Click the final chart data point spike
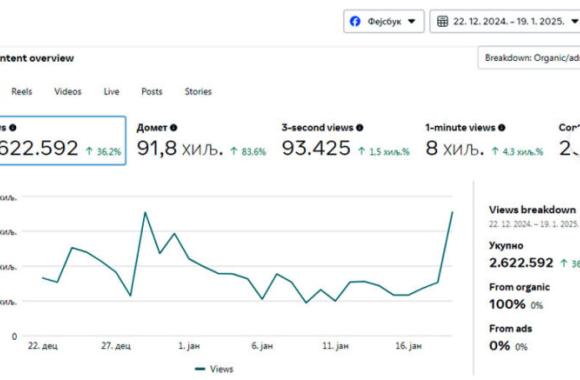Screen dimensions: 580x380 click(452, 212)
